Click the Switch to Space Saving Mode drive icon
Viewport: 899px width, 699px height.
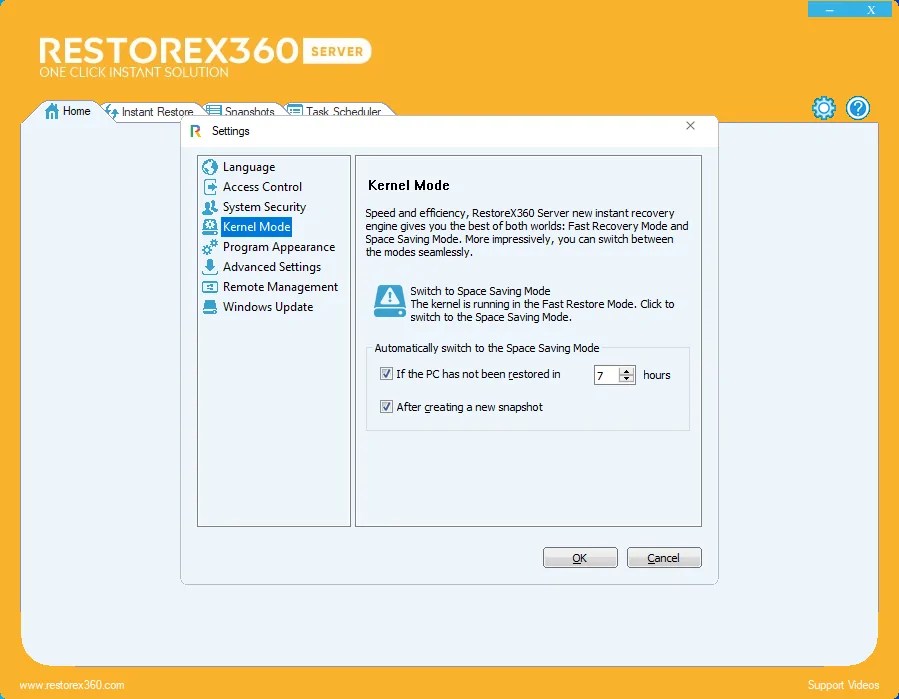point(390,301)
